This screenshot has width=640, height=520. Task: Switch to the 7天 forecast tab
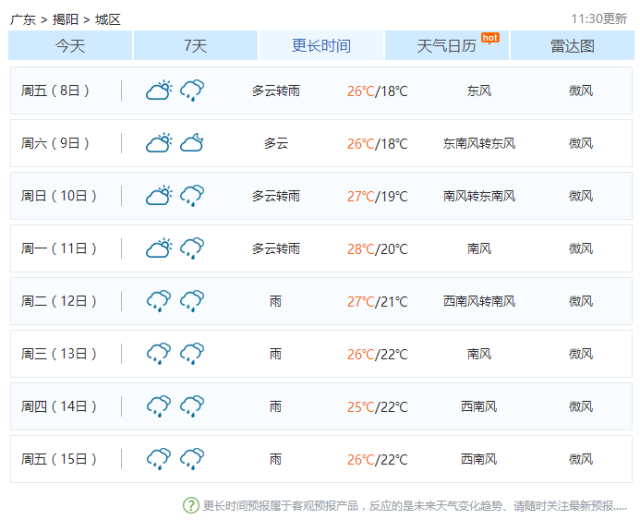pyautogui.click(x=196, y=45)
